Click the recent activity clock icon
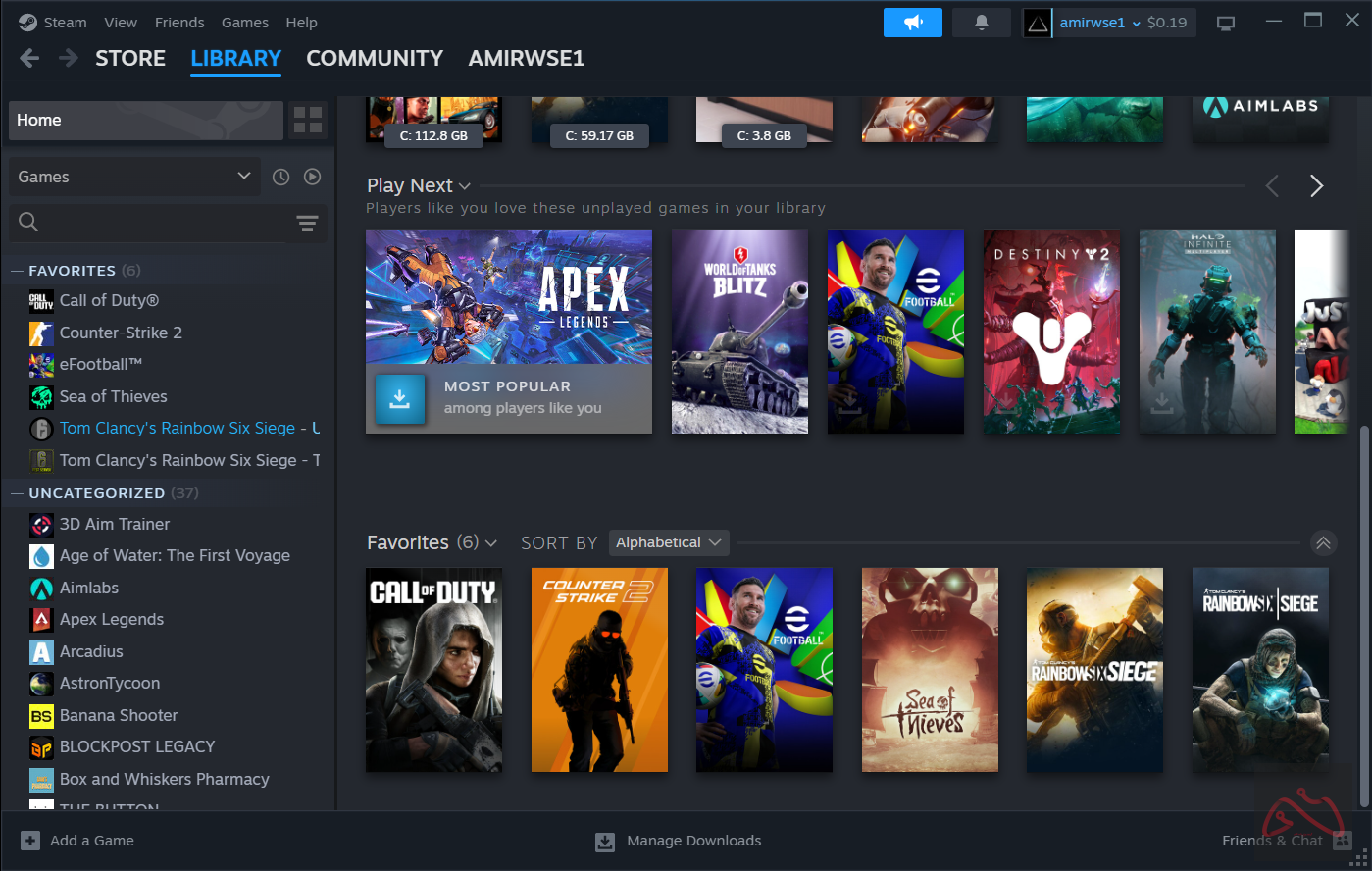The width and height of the screenshot is (1372, 871). click(x=280, y=177)
